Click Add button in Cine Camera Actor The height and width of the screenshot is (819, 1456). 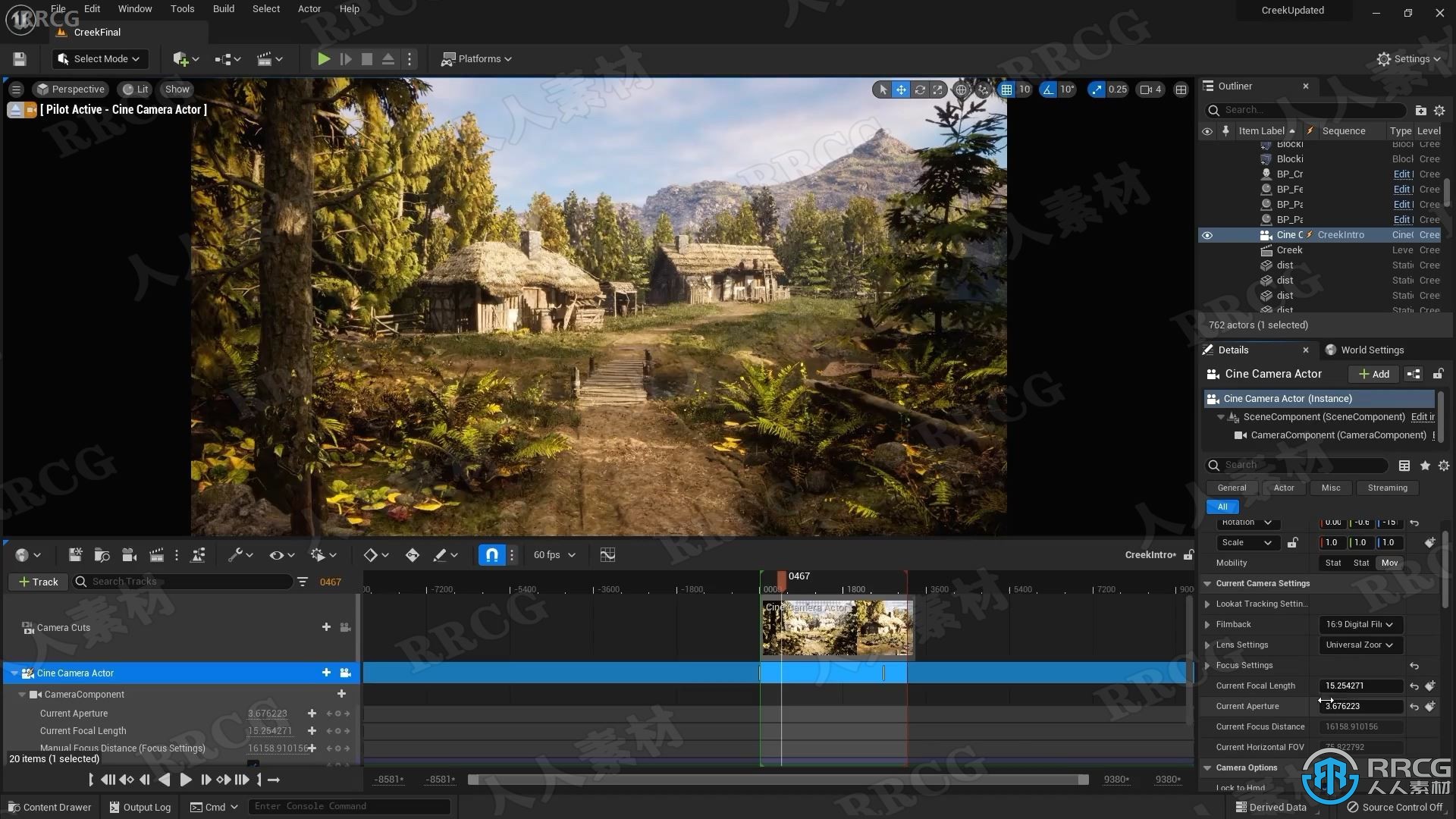1374,373
